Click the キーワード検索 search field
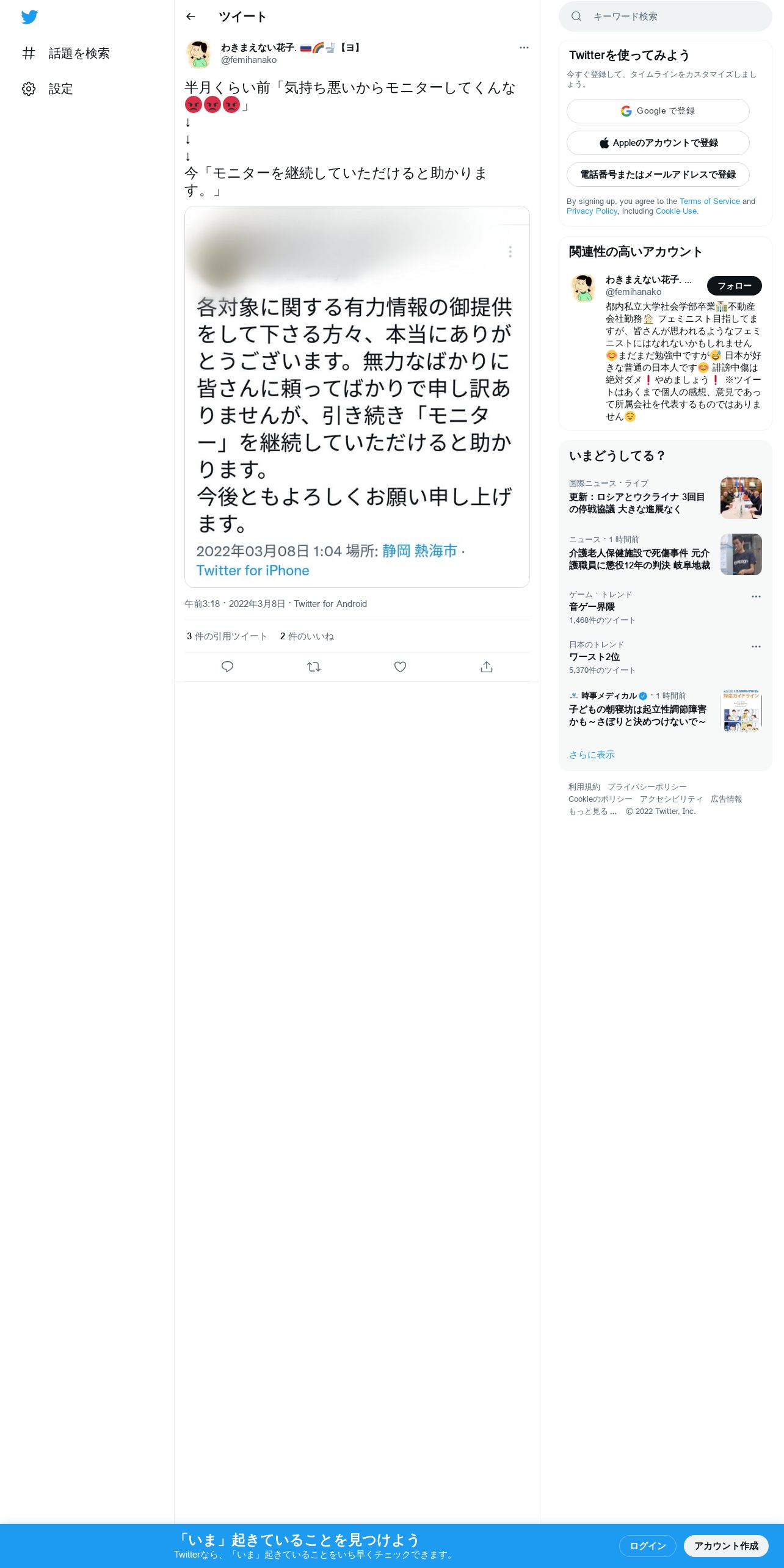This screenshot has width=784, height=1568. (666, 16)
